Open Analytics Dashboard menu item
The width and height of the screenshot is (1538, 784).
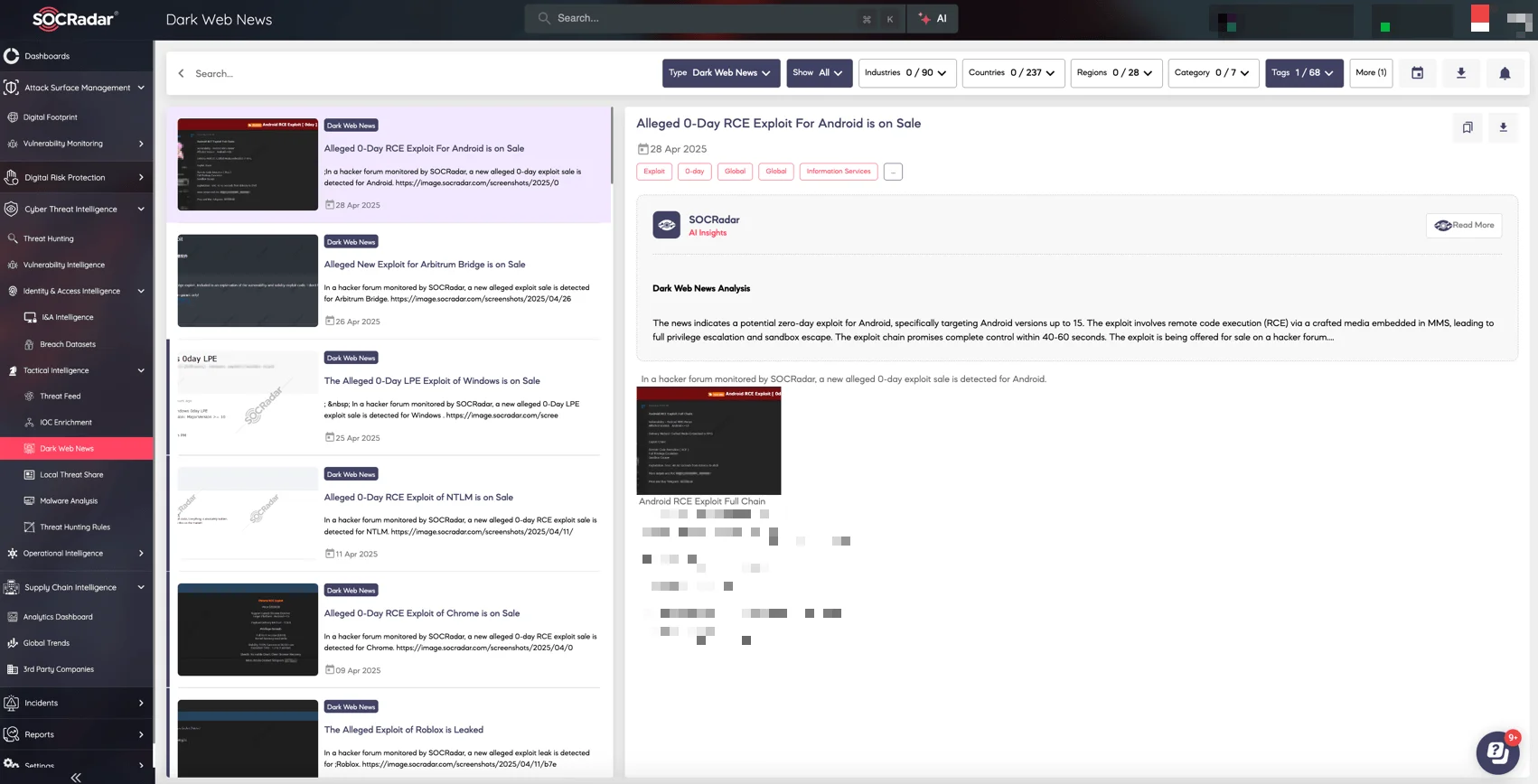tap(58, 618)
